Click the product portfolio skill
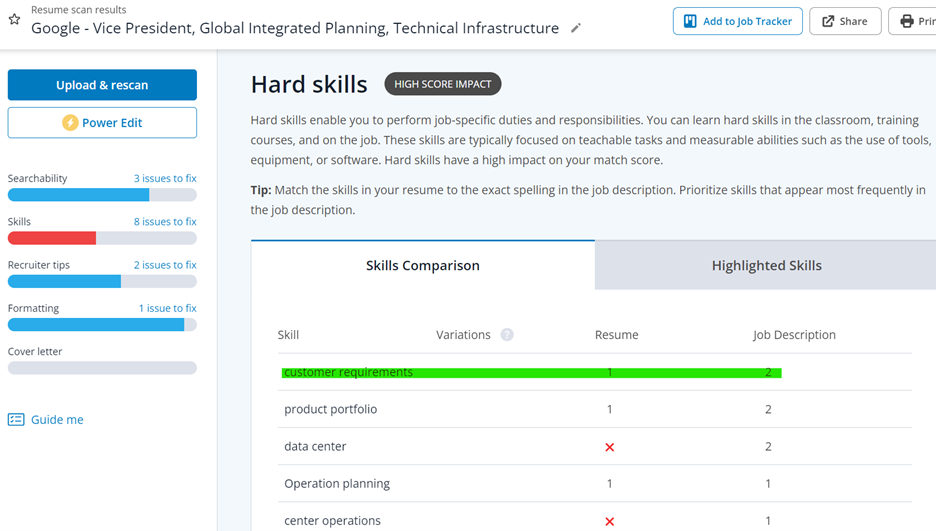Screen dimensions: 936x531 [x=330, y=409]
